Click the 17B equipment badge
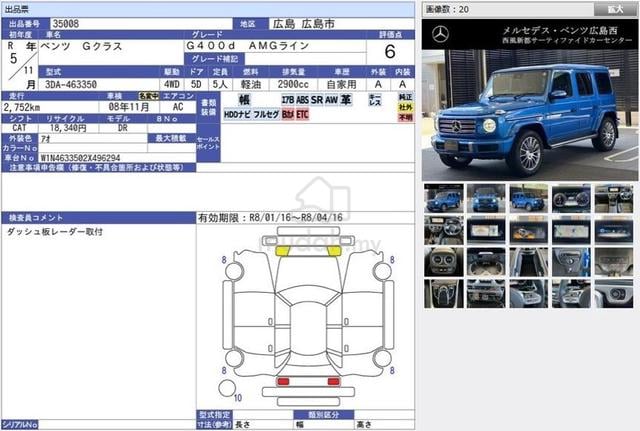Image resolution: width=640 pixels, height=431 pixels. 288,100
